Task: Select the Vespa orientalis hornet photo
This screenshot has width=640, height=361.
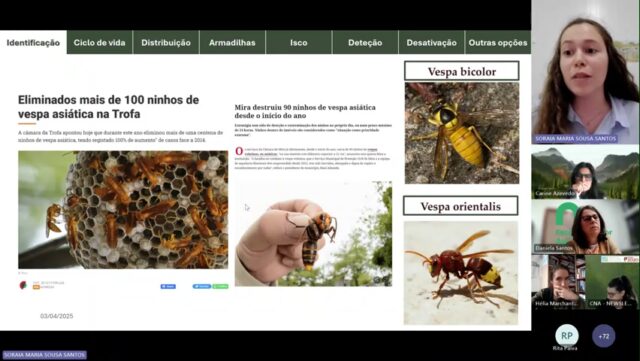Action: coord(461,273)
